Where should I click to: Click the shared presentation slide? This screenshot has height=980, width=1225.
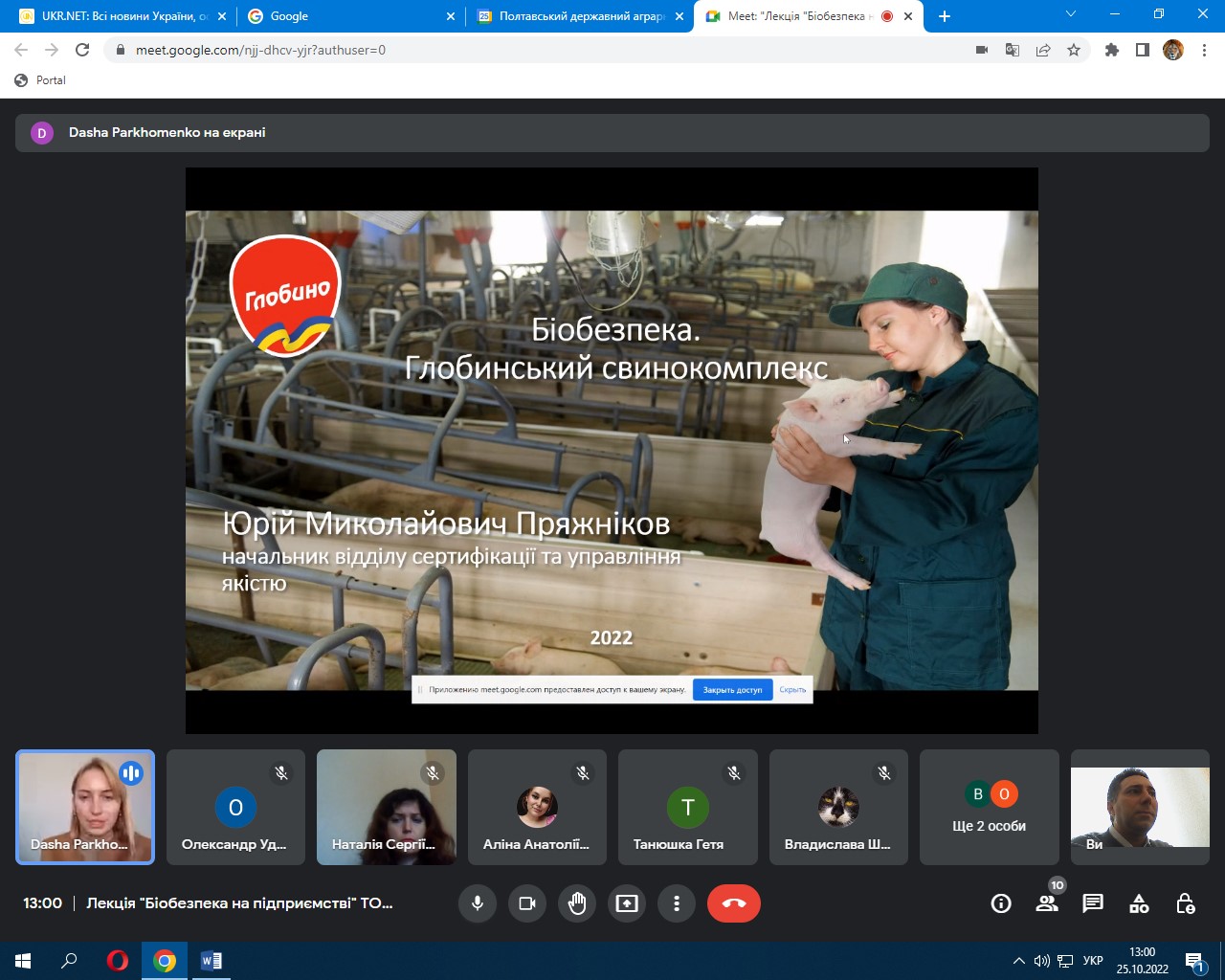pos(612,450)
